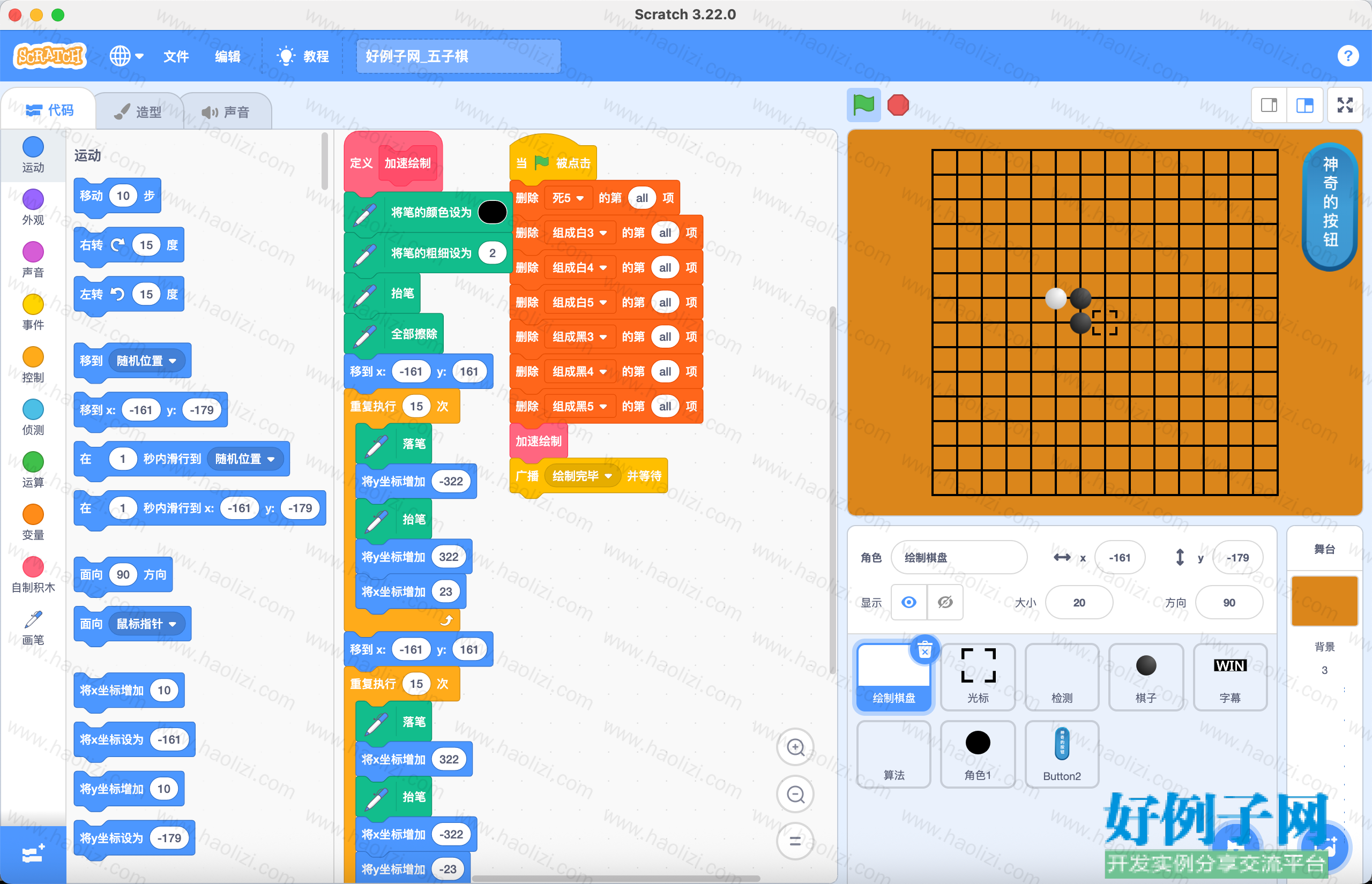Open the Scratch logo home
1372x884 pixels.
[50, 56]
